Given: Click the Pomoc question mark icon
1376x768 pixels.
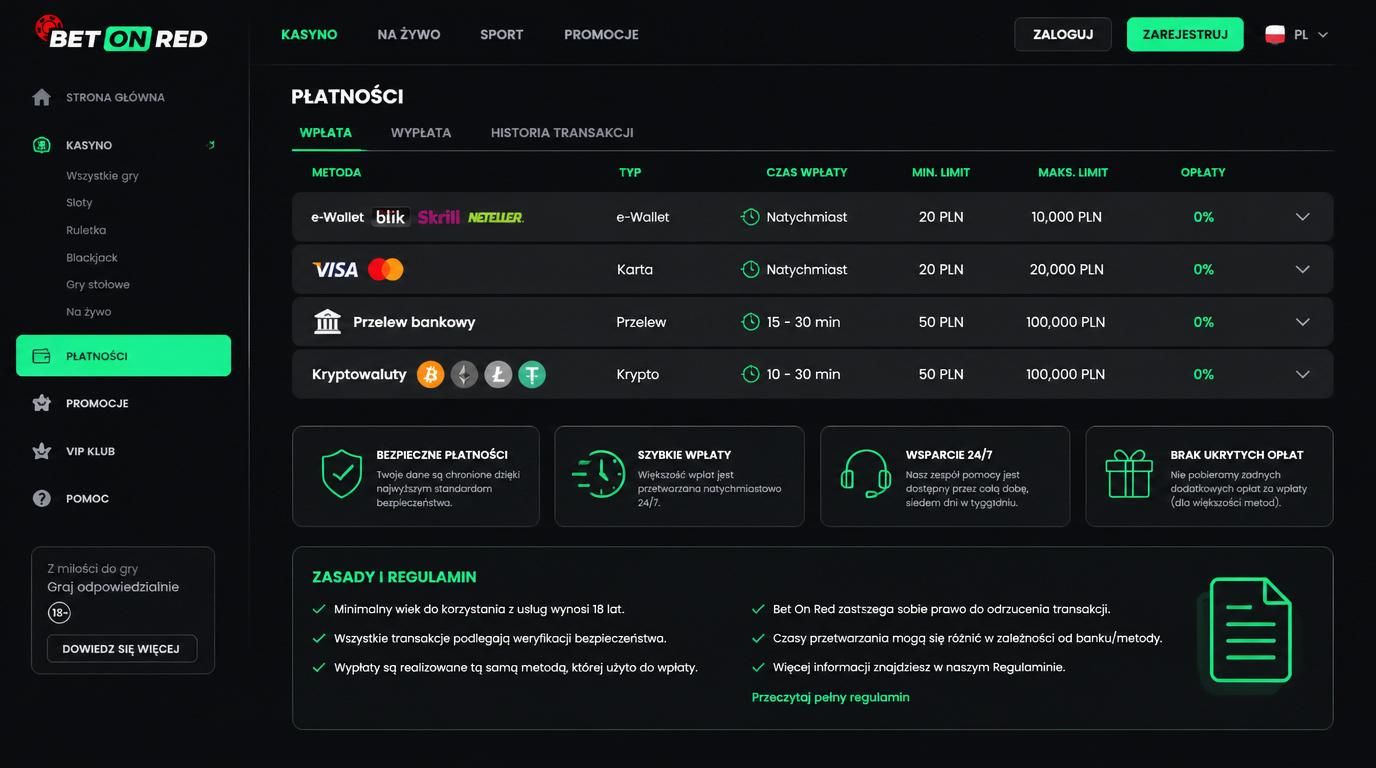Looking at the screenshot, I should [41, 498].
